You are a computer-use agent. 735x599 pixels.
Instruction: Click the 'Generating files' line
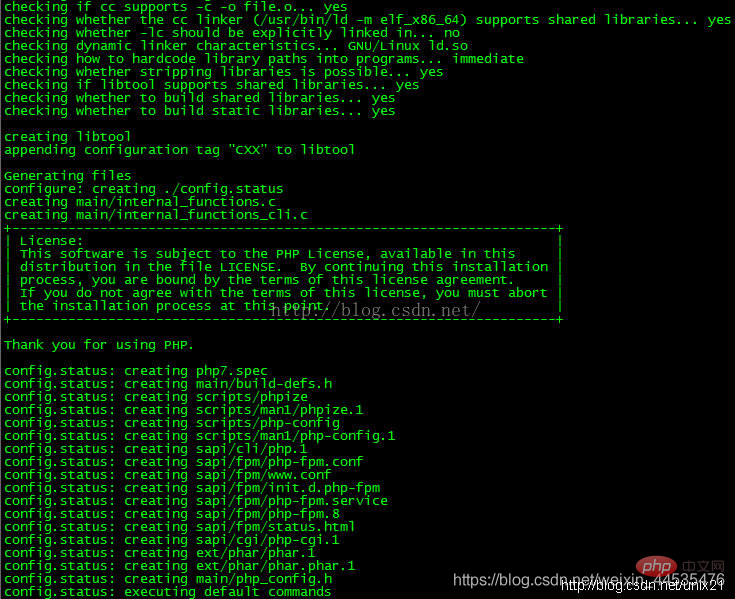pyautogui.click(x=68, y=176)
